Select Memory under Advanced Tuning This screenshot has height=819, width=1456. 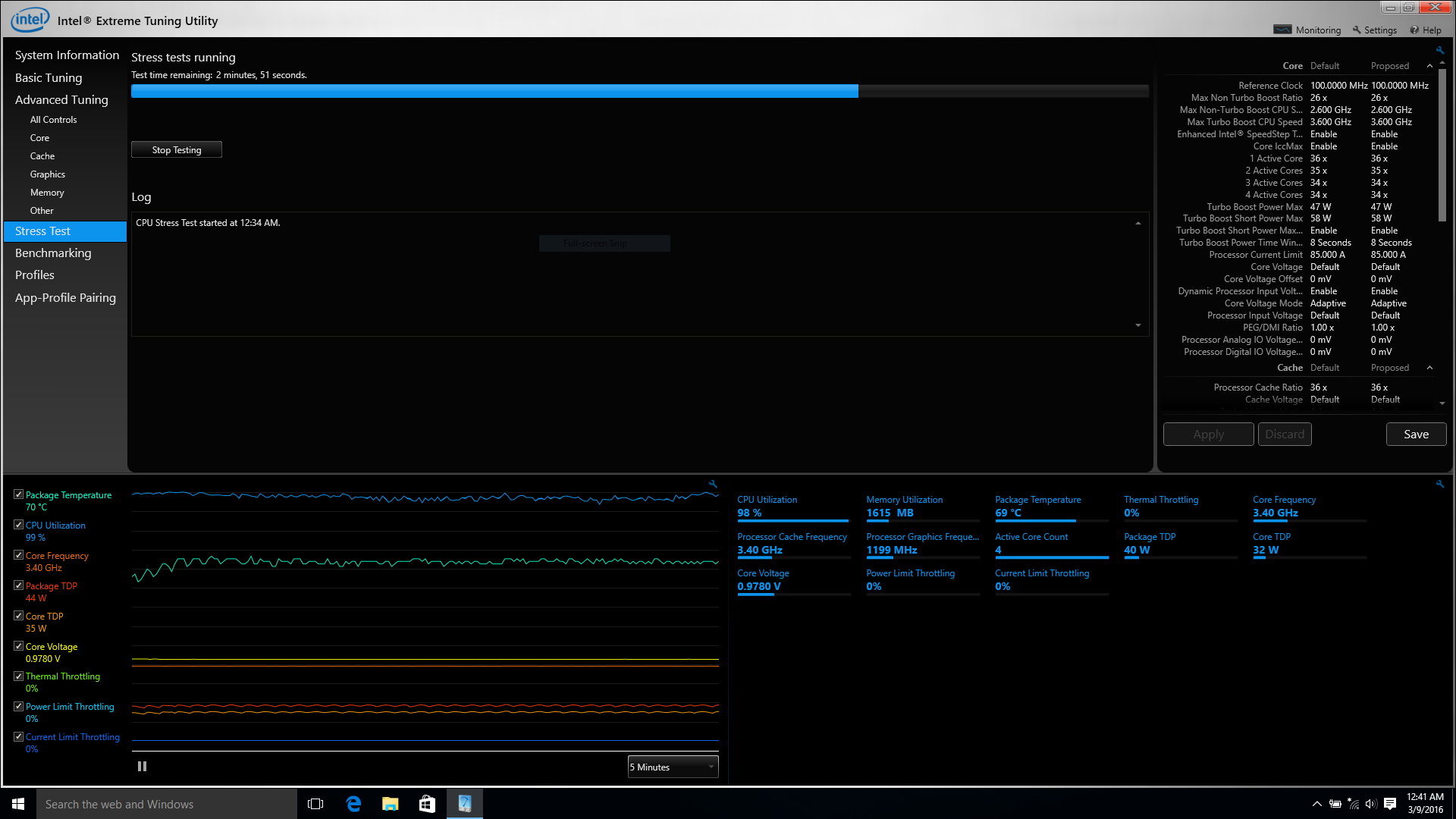pyautogui.click(x=47, y=193)
